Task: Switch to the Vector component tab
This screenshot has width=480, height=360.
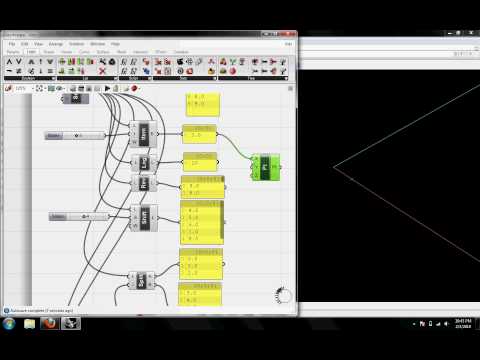Action: pyautogui.click(x=66, y=52)
